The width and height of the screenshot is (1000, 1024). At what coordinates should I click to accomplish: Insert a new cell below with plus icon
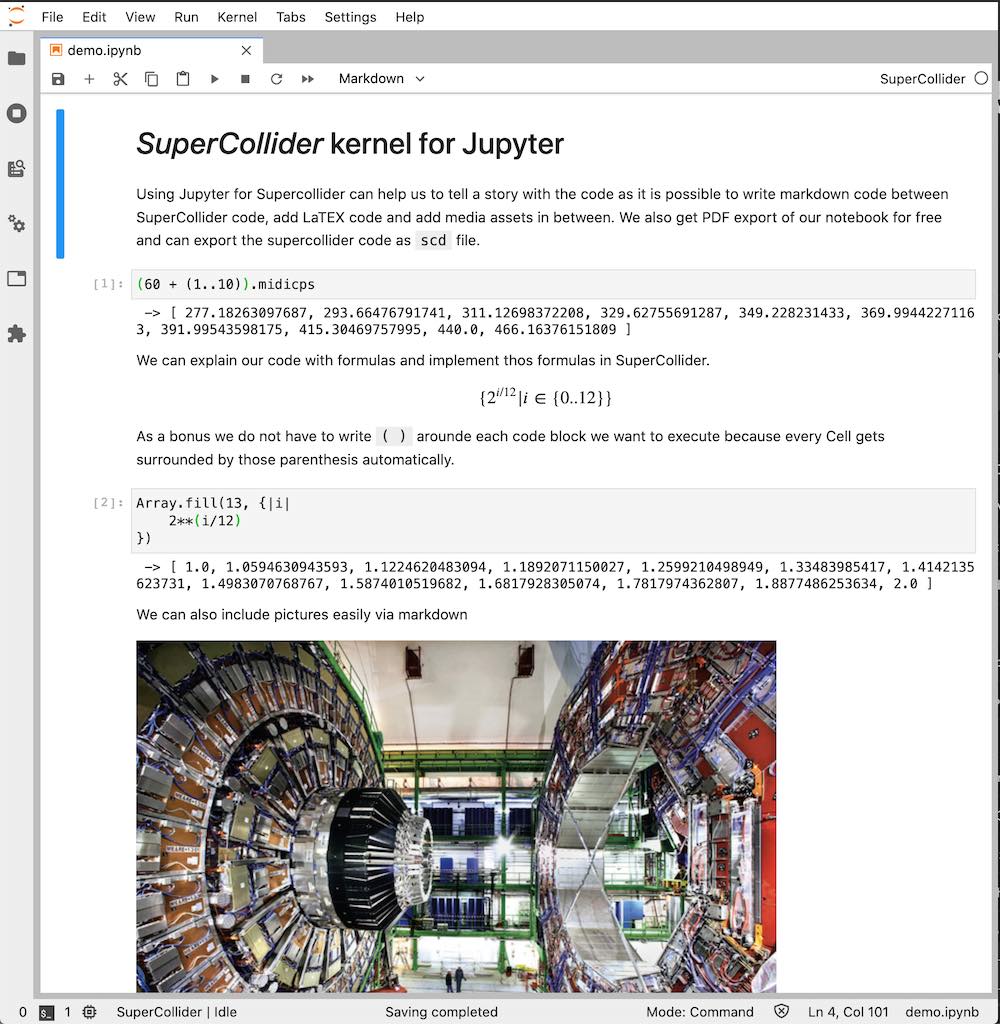[89, 79]
